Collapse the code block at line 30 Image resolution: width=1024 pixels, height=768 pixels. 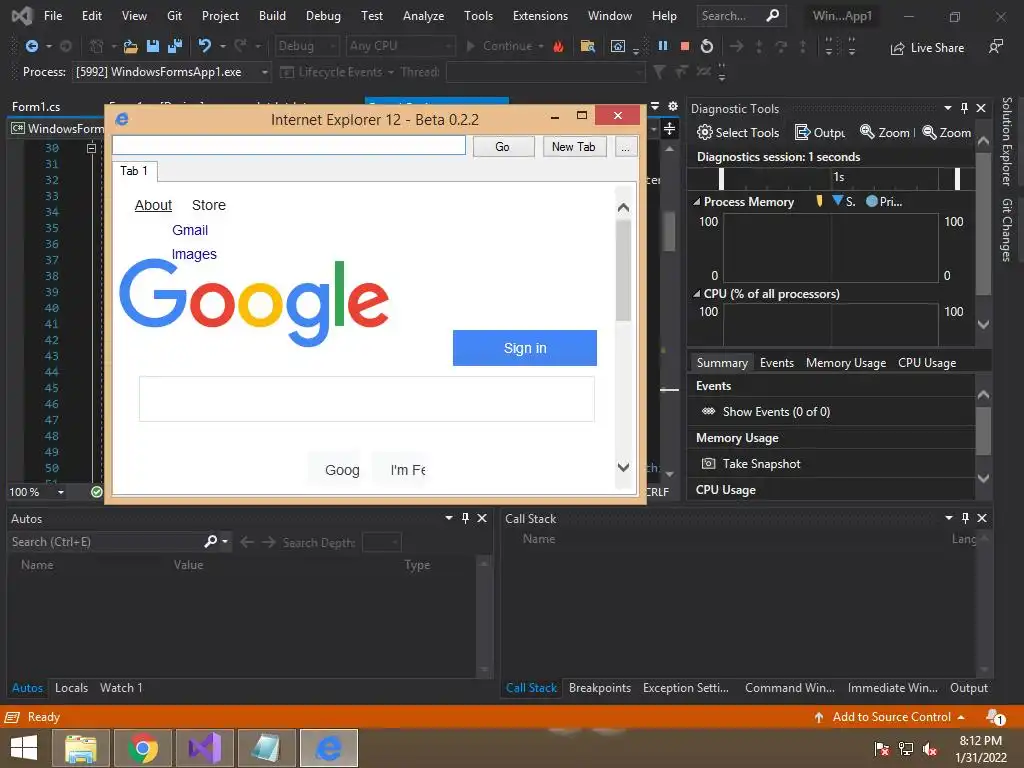[91, 148]
